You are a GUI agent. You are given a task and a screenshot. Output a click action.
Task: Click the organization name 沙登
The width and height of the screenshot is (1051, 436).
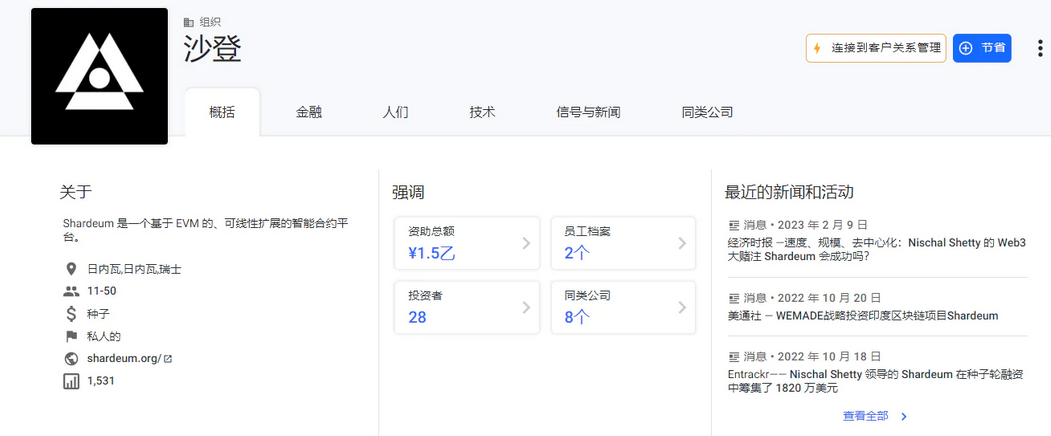[212, 49]
